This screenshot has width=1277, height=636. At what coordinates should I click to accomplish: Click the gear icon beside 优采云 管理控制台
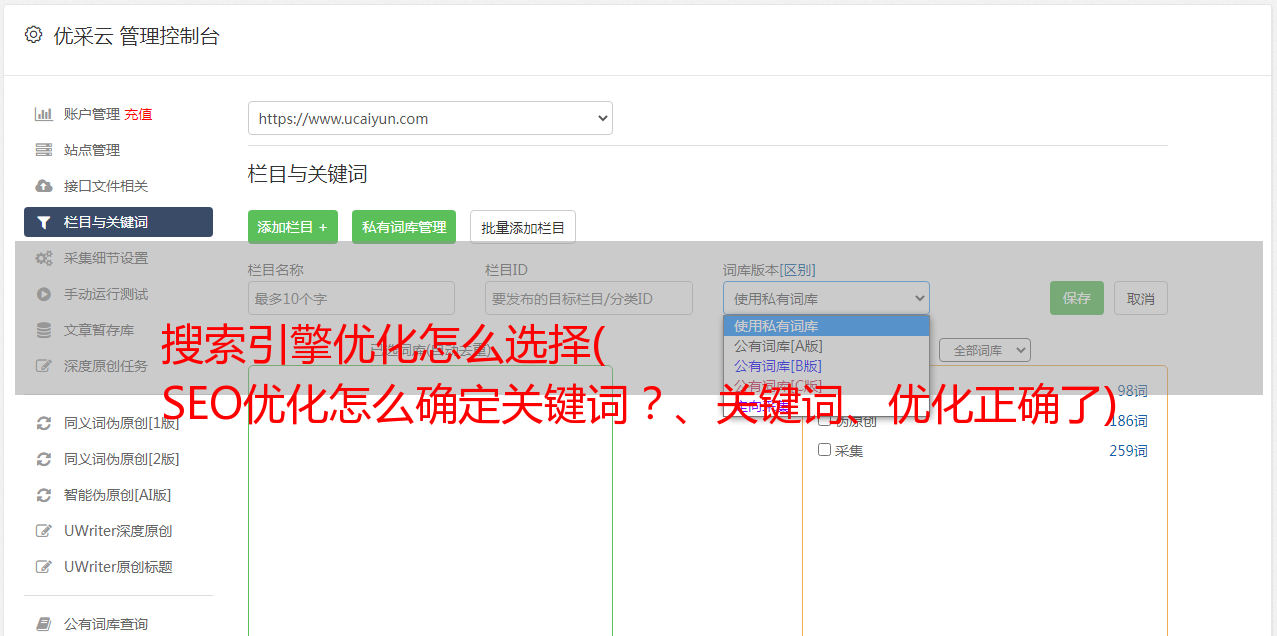click(x=33, y=35)
